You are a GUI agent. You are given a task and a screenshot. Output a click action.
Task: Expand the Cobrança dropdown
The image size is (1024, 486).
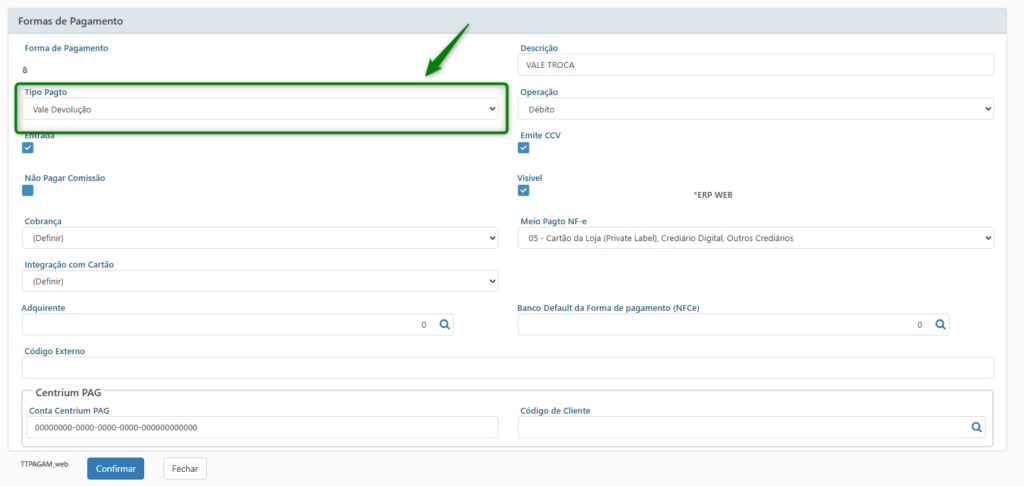click(x=260, y=238)
